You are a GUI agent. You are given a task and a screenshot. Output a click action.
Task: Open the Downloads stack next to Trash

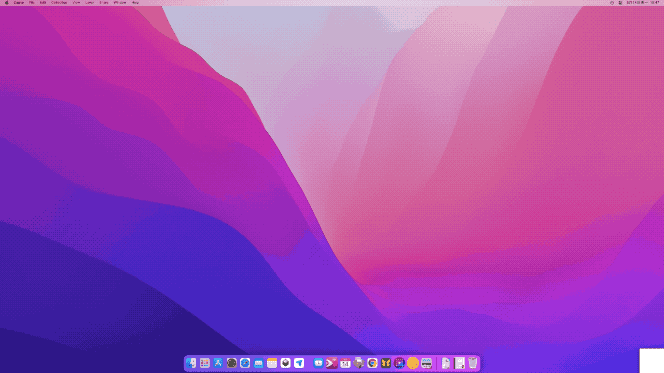pos(459,363)
